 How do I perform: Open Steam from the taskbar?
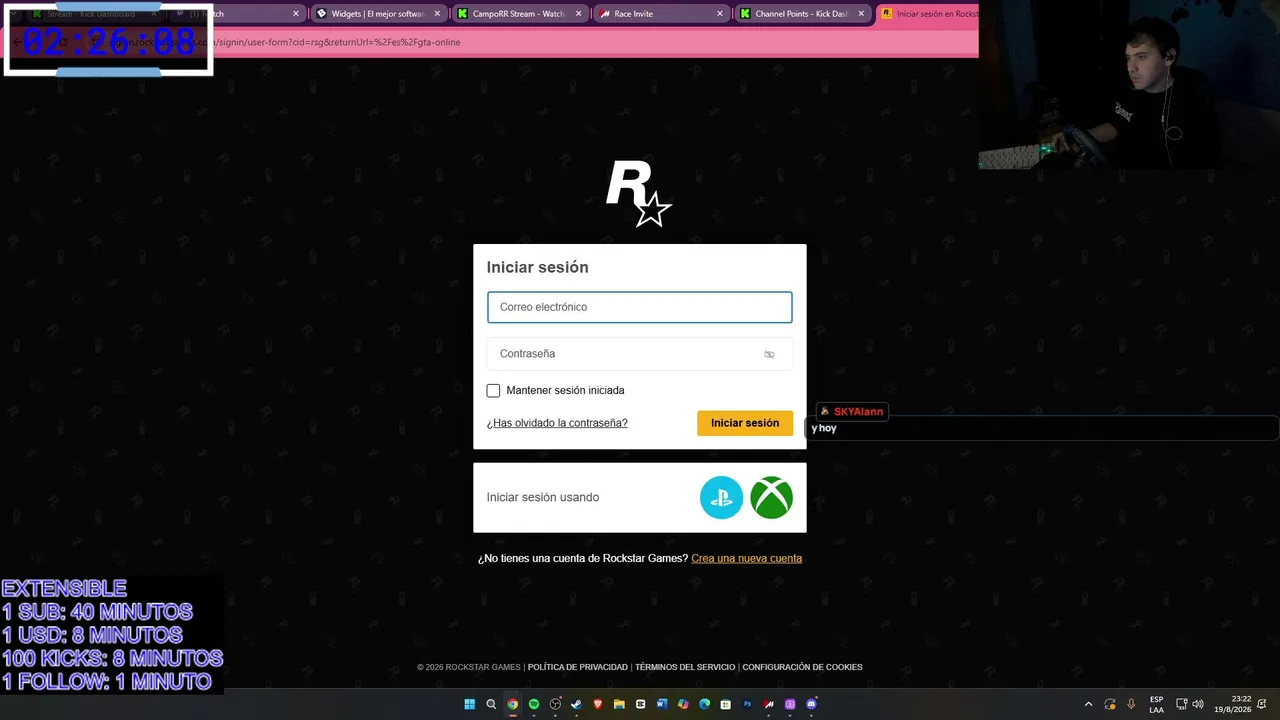[x=576, y=704]
